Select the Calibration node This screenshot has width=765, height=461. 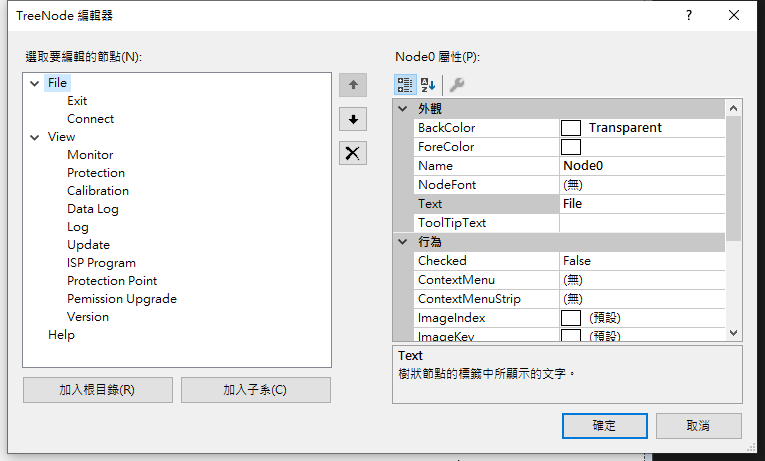(98, 191)
